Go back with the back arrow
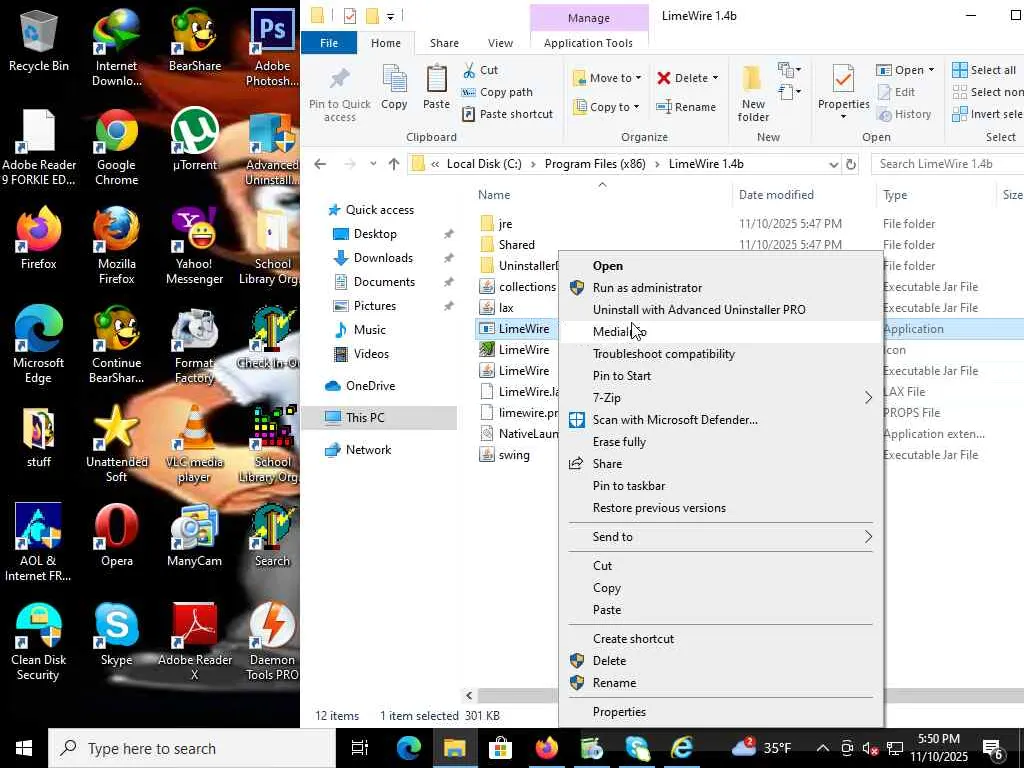 click(320, 164)
